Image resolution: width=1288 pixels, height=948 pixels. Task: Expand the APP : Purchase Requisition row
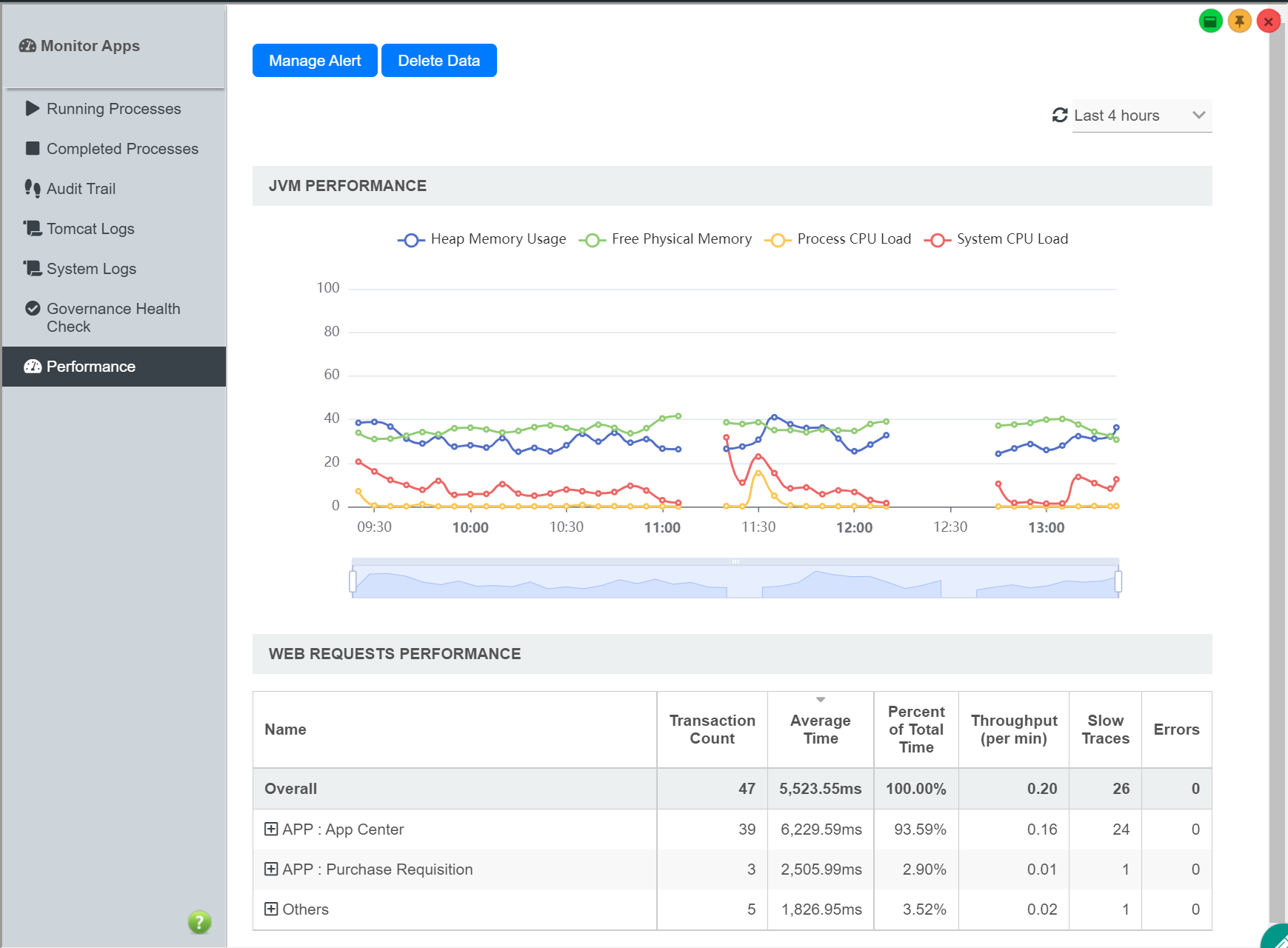(x=271, y=869)
